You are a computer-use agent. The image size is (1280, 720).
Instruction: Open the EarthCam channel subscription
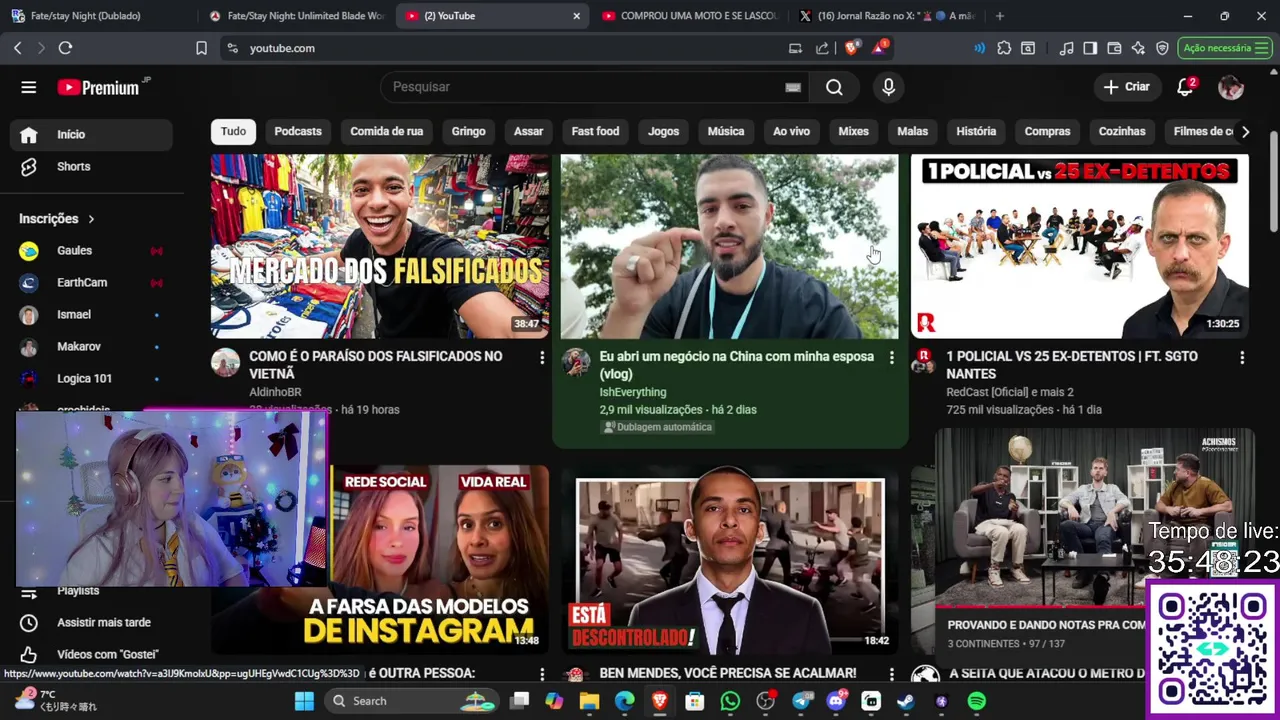[91, 283]
